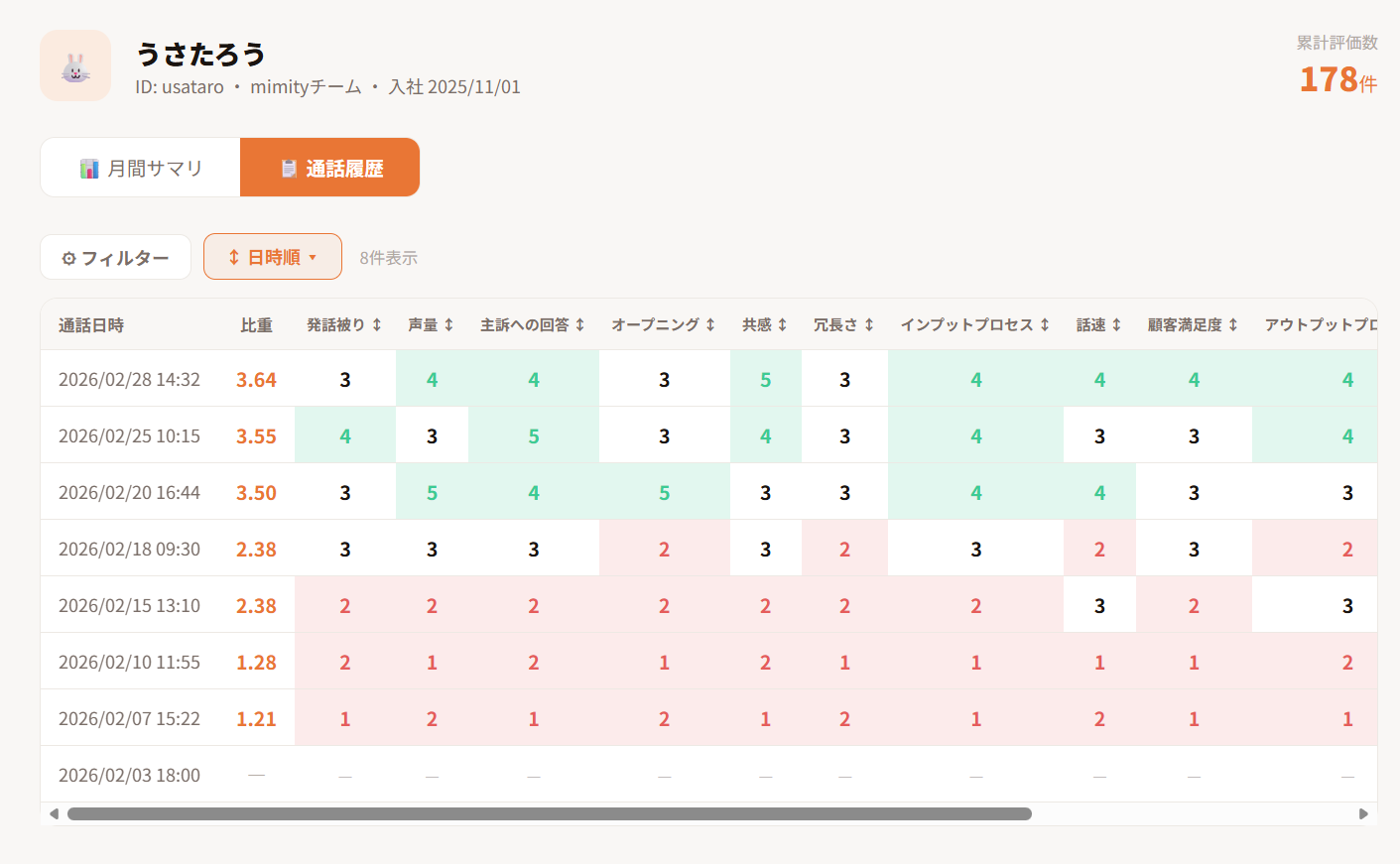1400x864 pixels.
Task: Select the 2026/02/03 18:00 call row
Action: [129, 775]
